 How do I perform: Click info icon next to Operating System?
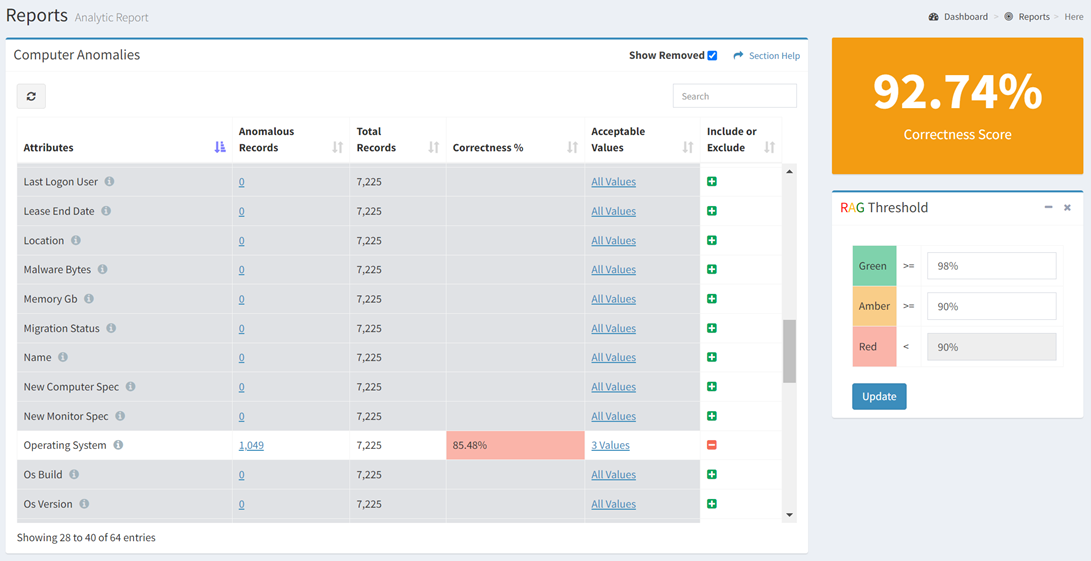(118, 445)
